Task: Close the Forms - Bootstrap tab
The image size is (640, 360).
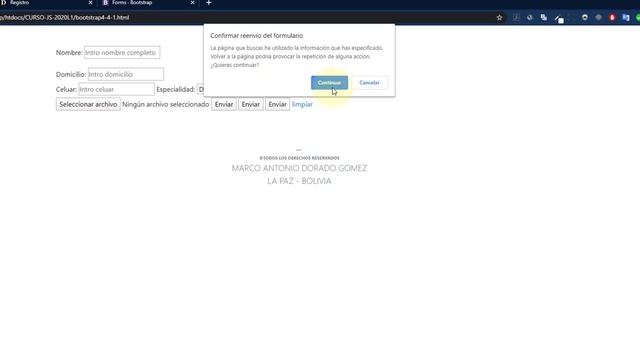Action: click(x=192, y=3)
